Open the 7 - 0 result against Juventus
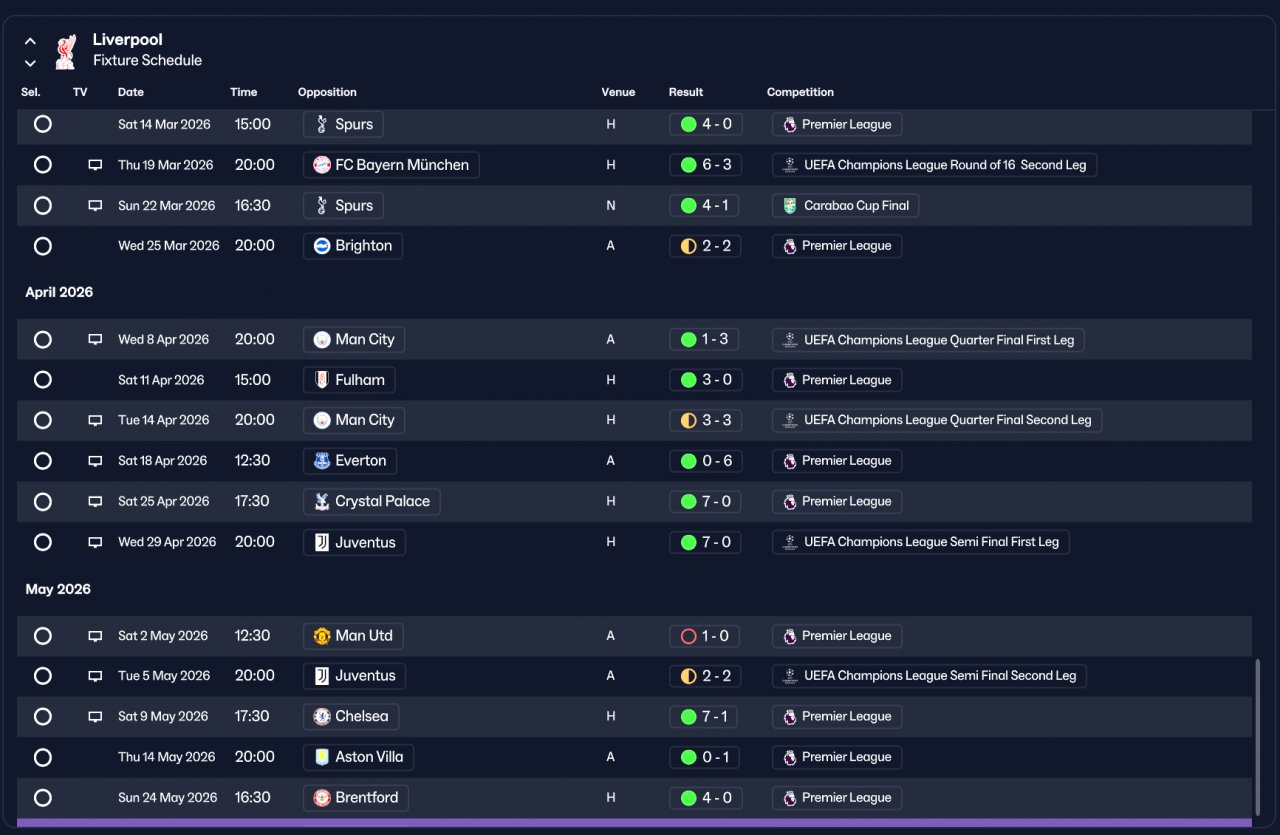The image size is (1280, 835). point(705,542)
